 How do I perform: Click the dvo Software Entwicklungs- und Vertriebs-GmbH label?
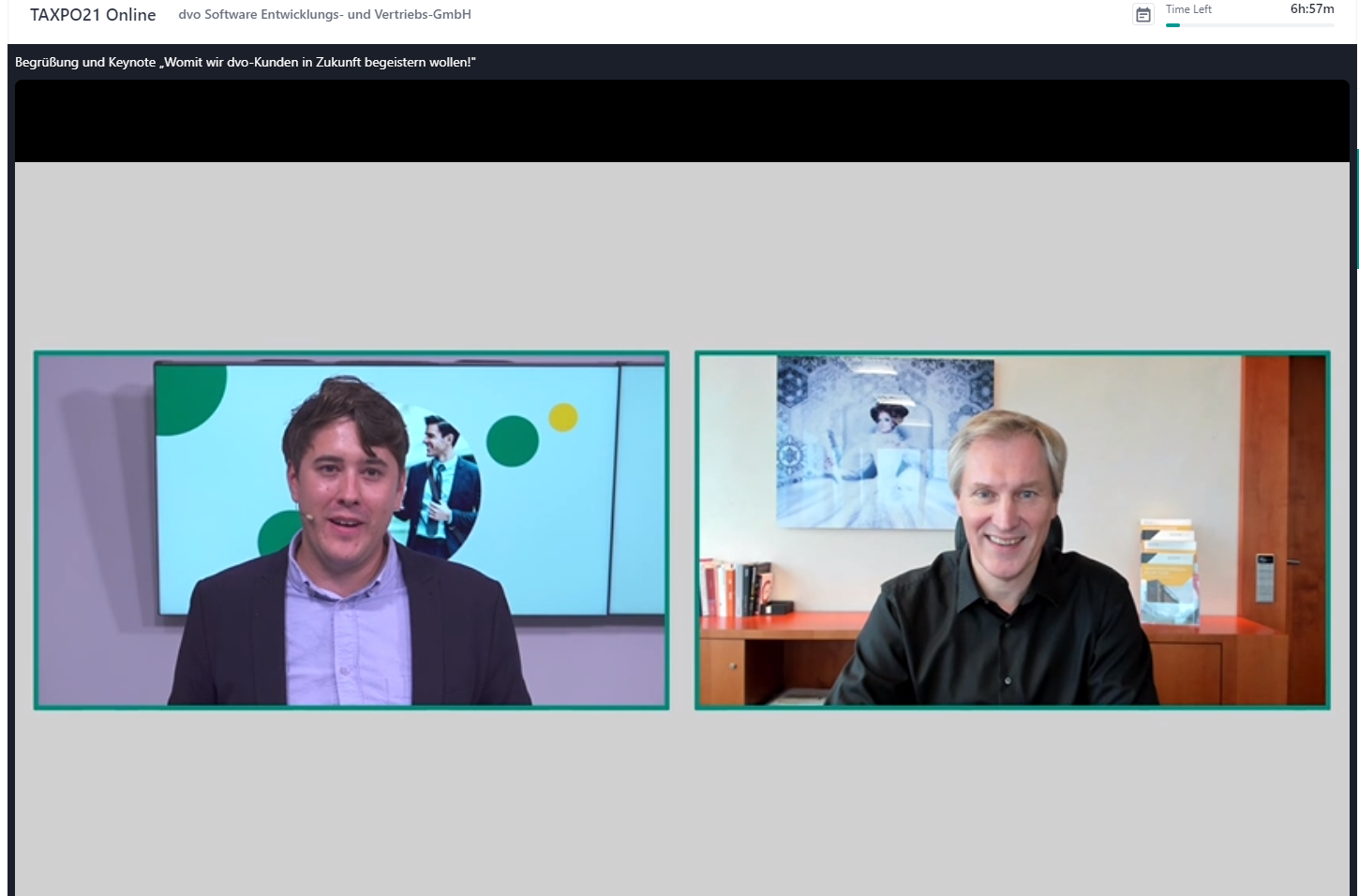point(324,14)
